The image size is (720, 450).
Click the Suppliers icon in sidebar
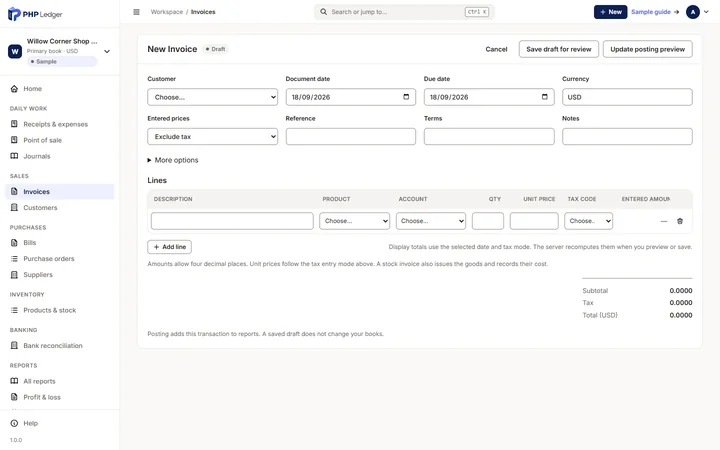point(14,275)
